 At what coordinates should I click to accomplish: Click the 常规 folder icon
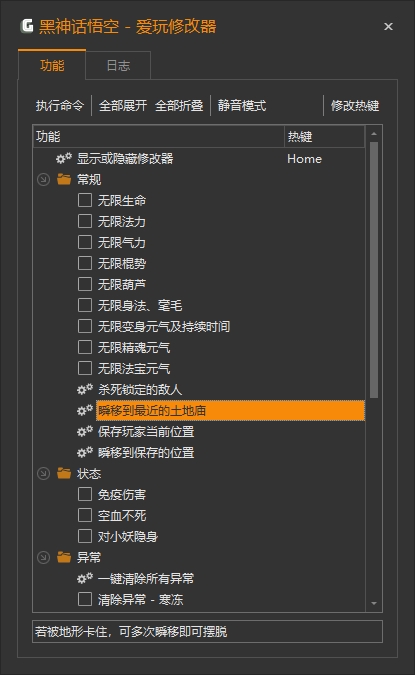tap(64, 179)
